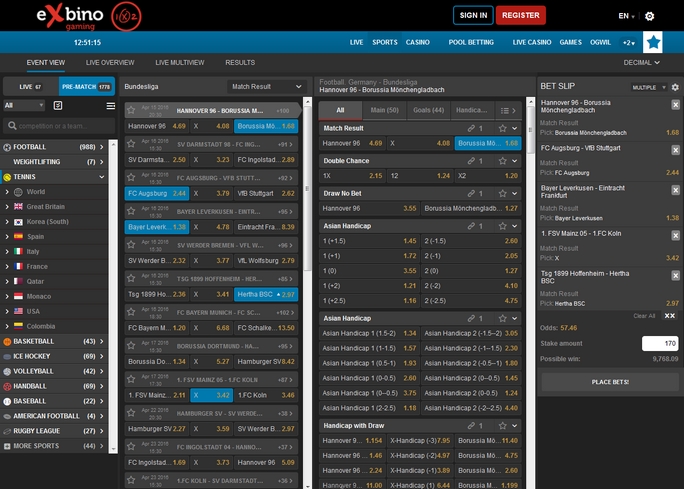Collapse the first Asian Handicap market
Image resolution: width=684 pixels, height=489 pixels.
pos(515,226)
